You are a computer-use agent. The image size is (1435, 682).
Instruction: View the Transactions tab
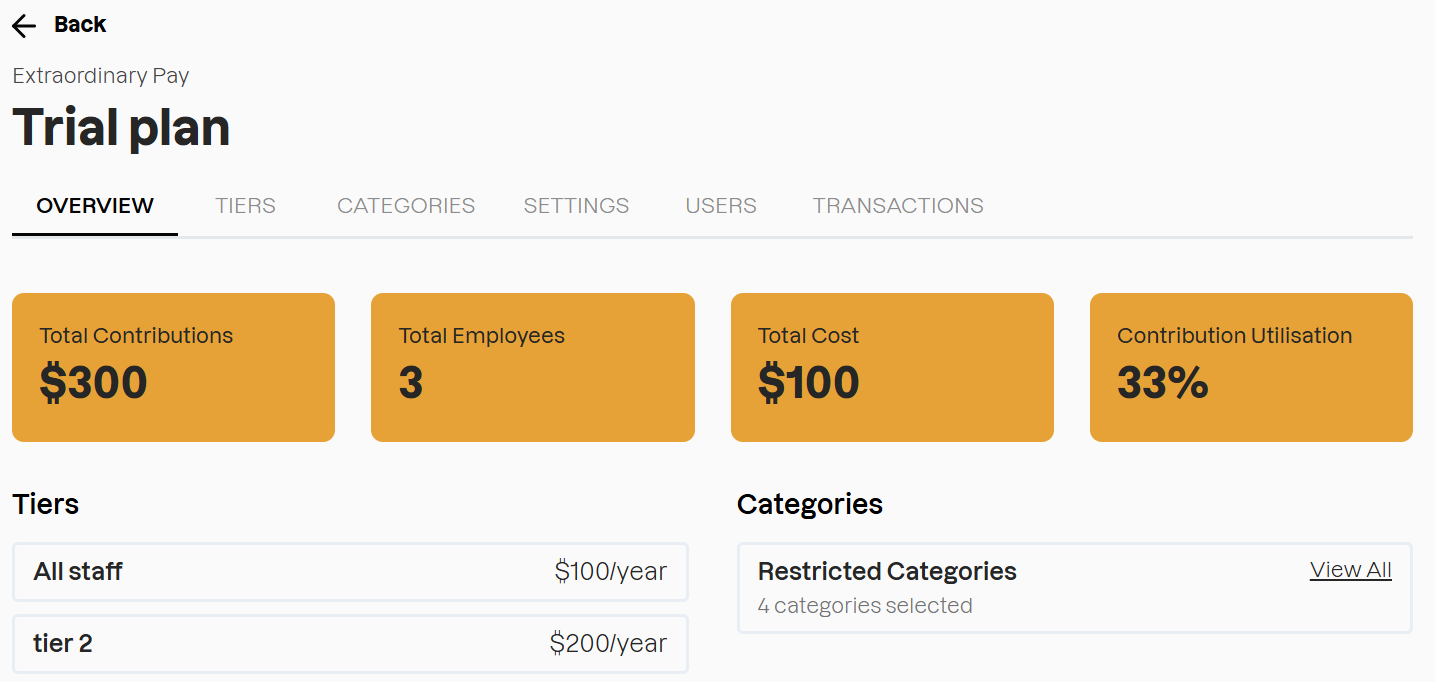tap(897, 206)
